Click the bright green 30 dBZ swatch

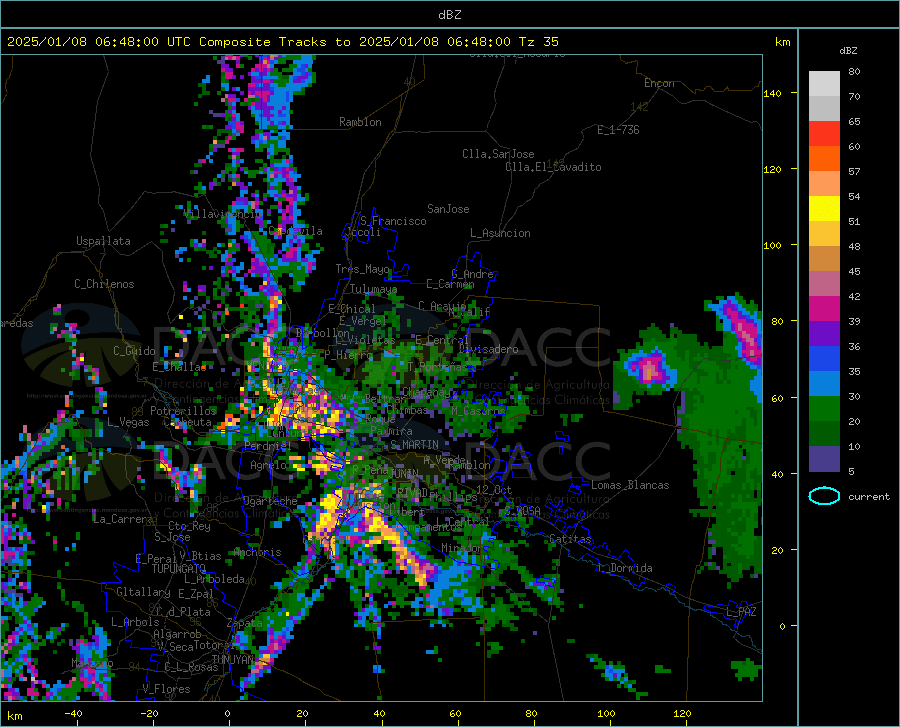(824, 409)
